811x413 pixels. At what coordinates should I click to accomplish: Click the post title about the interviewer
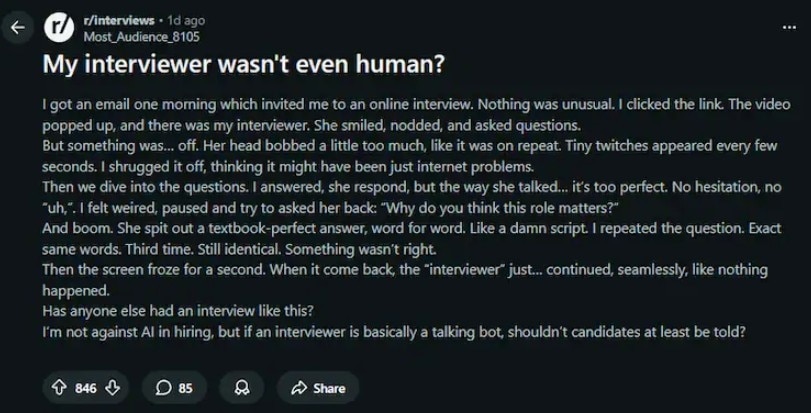pyautogui.click(x=243, y=64)
